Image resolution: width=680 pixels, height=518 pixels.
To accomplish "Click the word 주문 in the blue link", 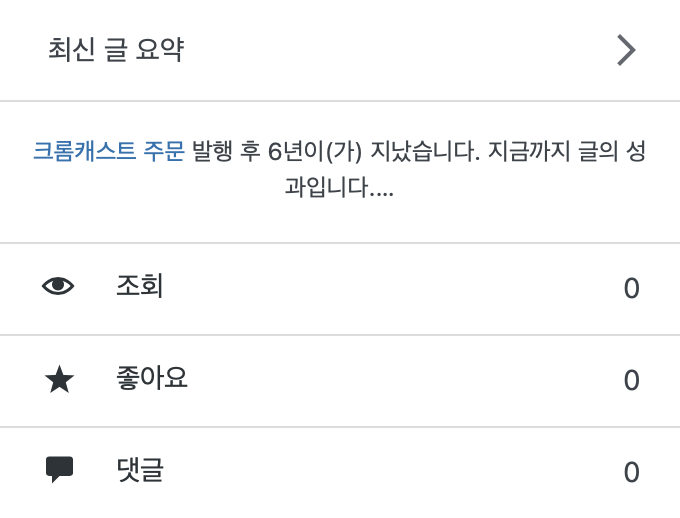I will coord(163,152).
